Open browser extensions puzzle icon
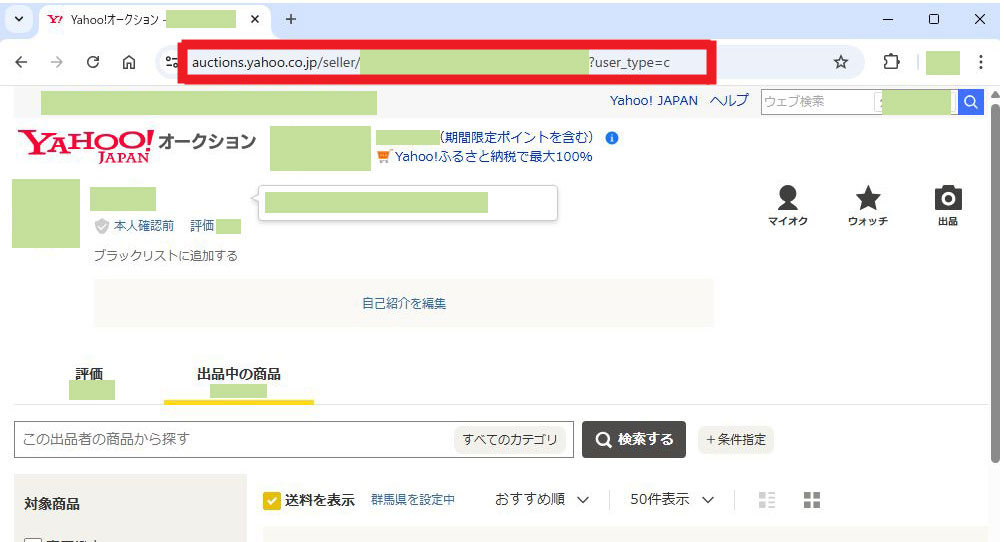1004x542 pixels. click(891, 62)
